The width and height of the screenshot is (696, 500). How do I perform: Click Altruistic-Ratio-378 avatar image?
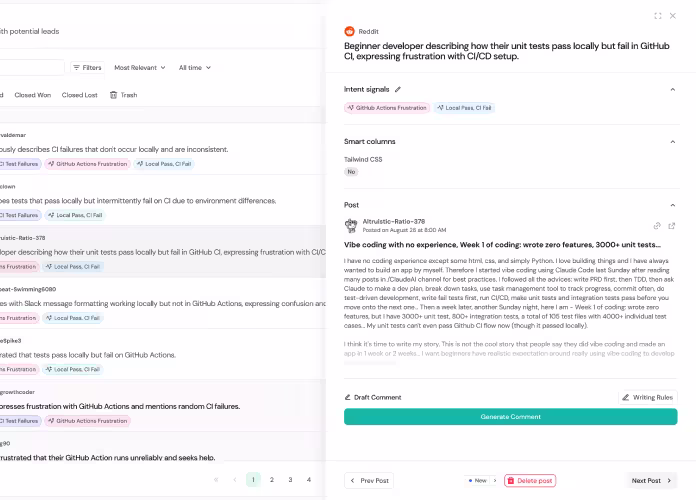click(x=351, y=226)
